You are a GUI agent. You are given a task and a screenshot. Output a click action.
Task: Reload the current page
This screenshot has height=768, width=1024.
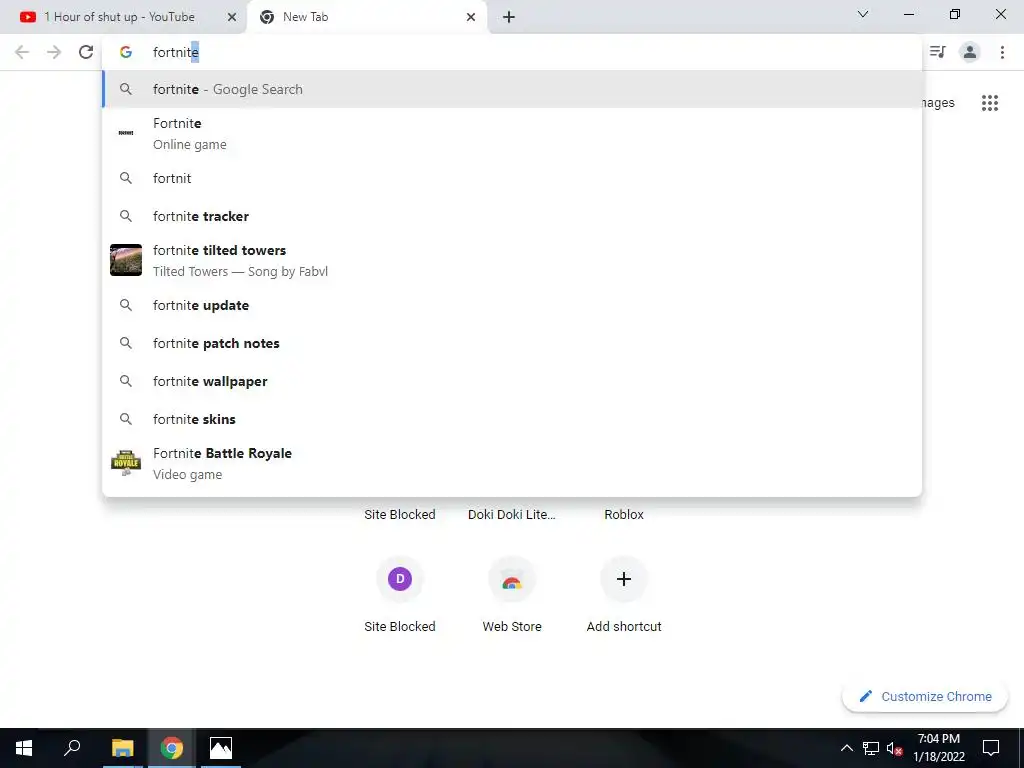[86, 52]
